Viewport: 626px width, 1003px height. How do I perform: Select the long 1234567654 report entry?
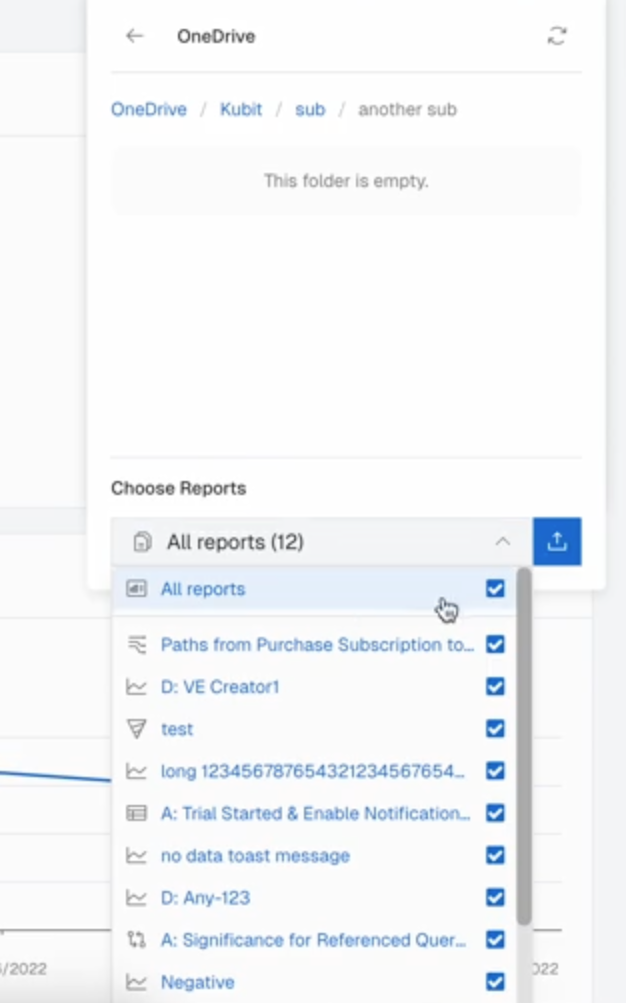click(314, 771)
